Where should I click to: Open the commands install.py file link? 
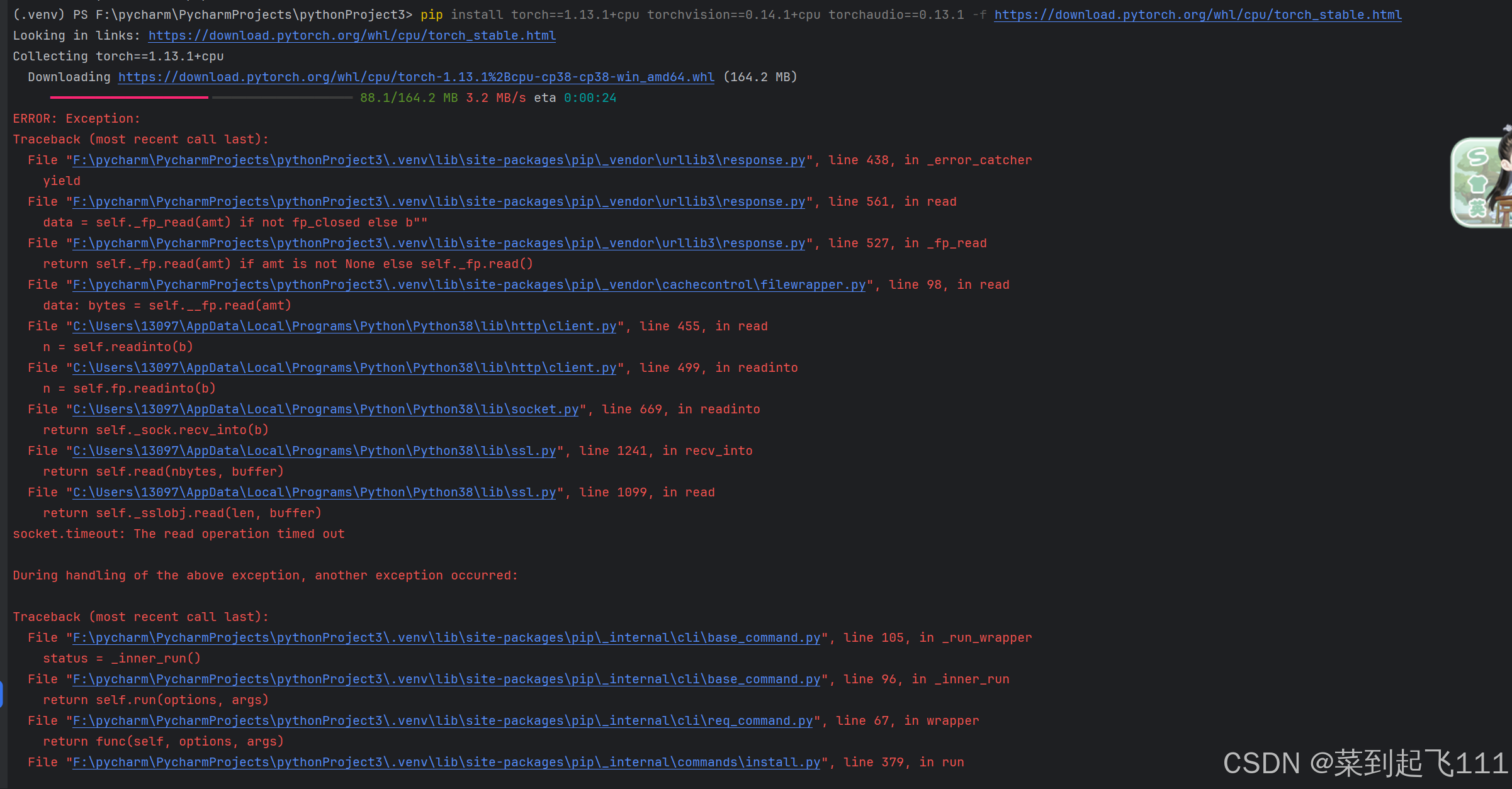(446, 762)
